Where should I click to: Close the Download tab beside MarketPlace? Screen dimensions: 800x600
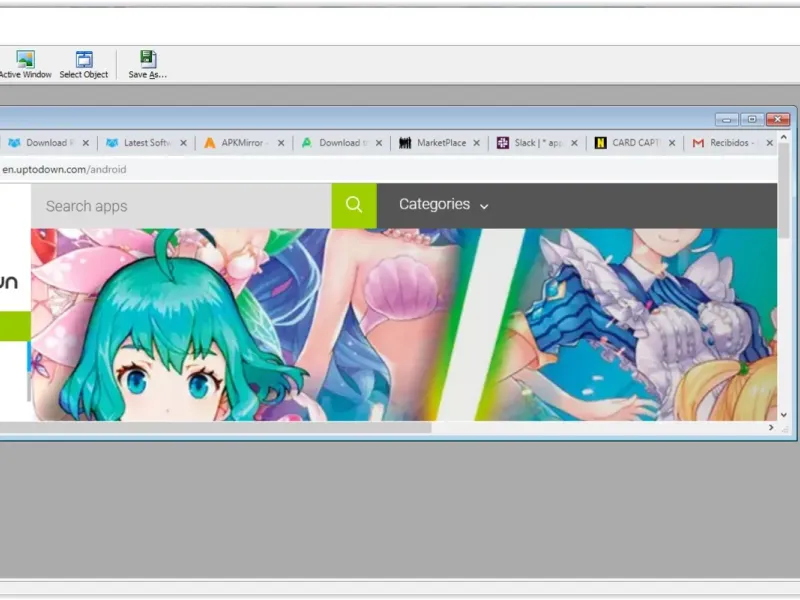point(379,143)
